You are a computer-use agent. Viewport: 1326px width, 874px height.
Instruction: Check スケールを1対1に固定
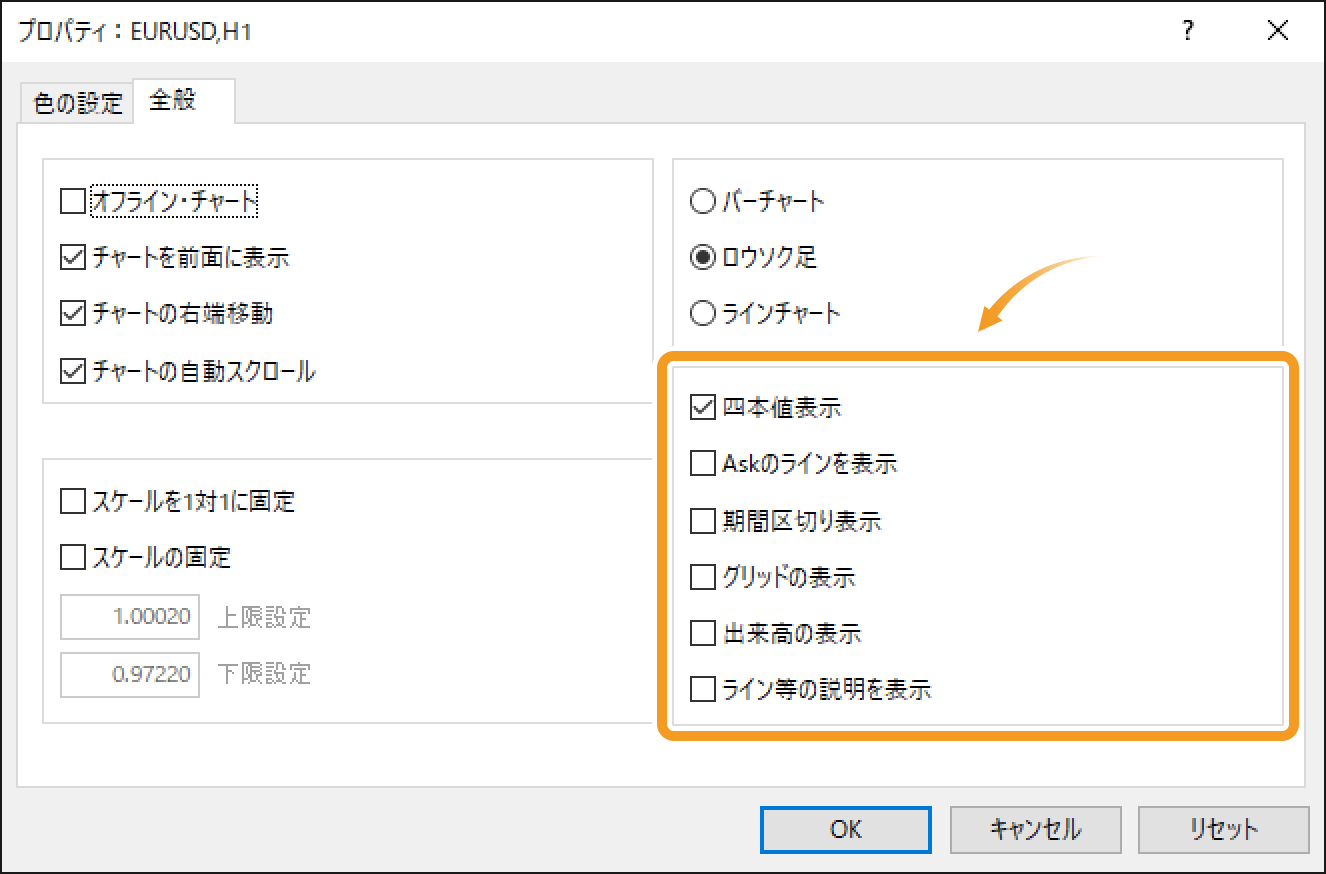coord(73,501)
